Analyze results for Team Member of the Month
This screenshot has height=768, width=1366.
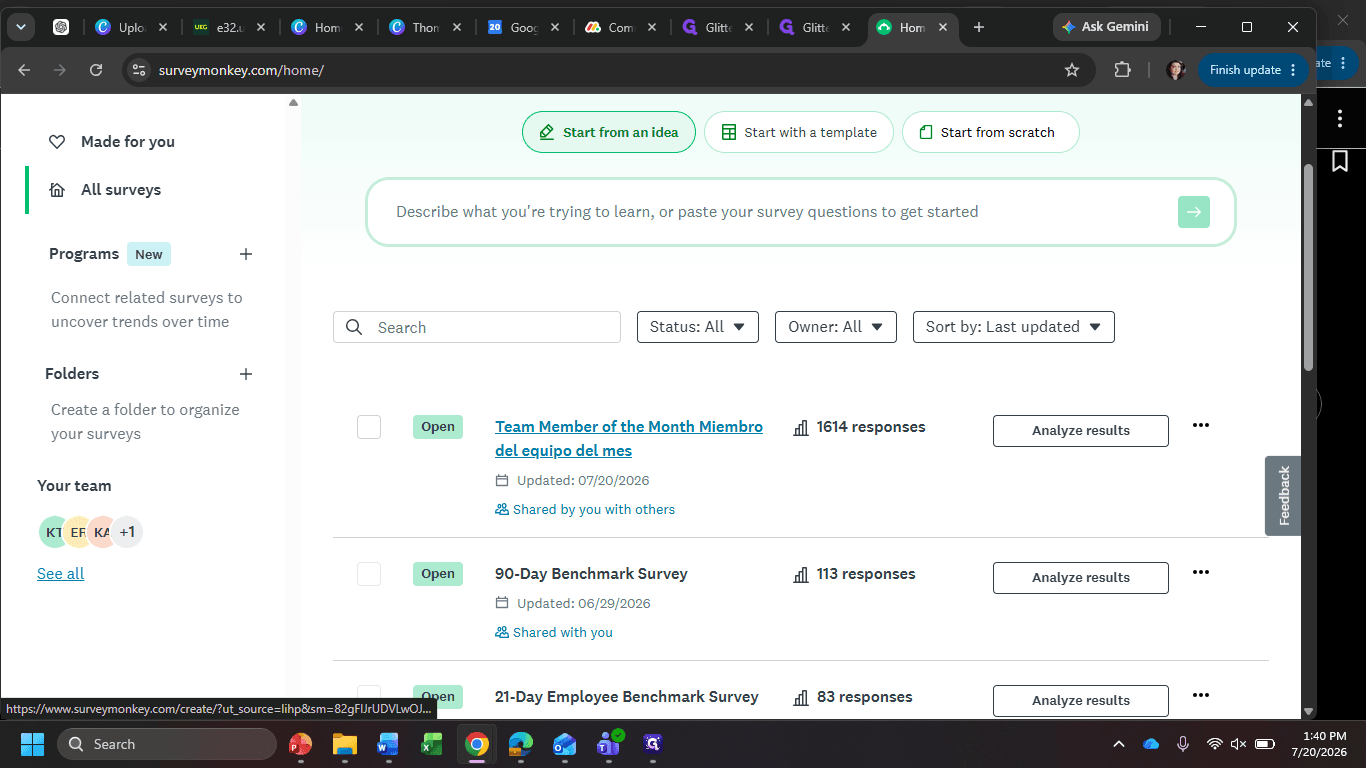point(1081,431)
